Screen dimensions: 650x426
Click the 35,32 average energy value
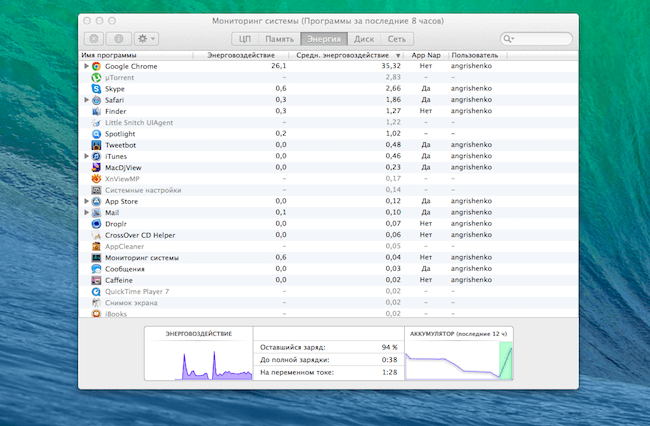[x=391, y=66]
